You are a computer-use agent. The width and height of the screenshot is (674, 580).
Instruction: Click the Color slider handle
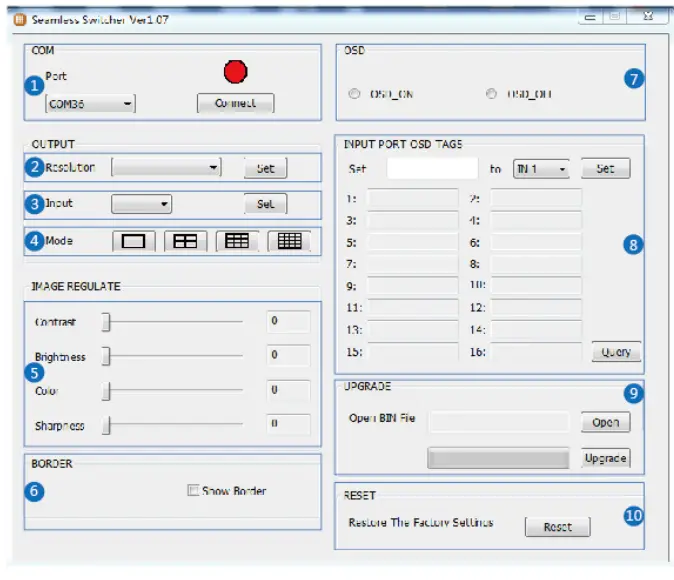point(106,391)
